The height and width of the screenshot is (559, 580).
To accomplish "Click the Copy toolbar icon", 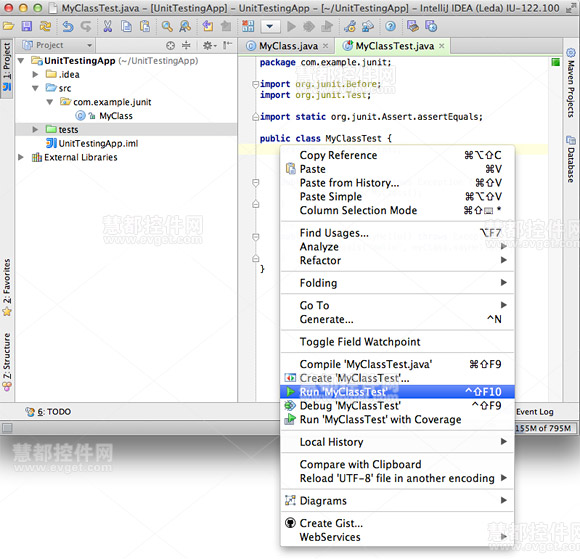I will (x=127, y=26).
